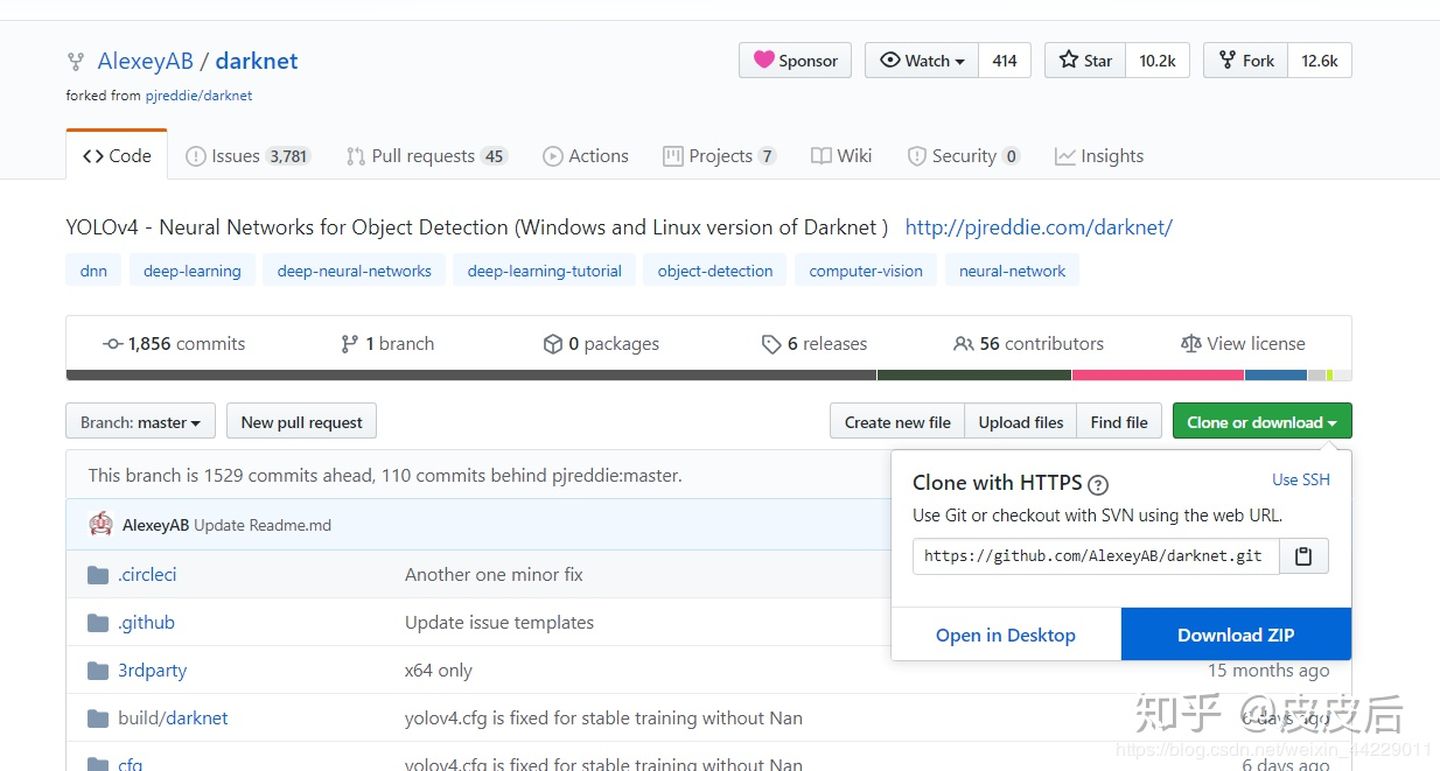Collapse the Clone or download dropdown

[1261, 422]
